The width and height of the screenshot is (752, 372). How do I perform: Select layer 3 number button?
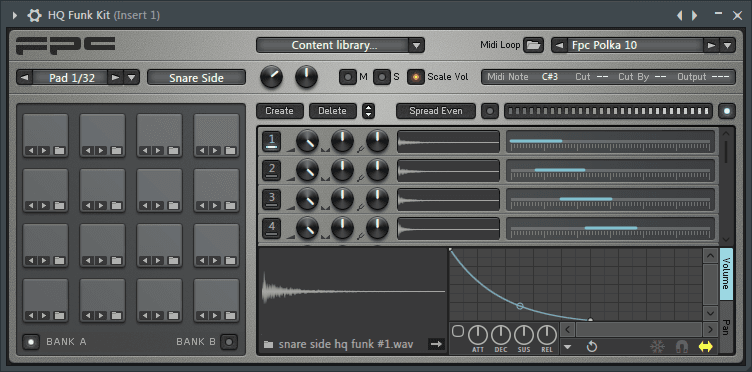pos(272,198)
